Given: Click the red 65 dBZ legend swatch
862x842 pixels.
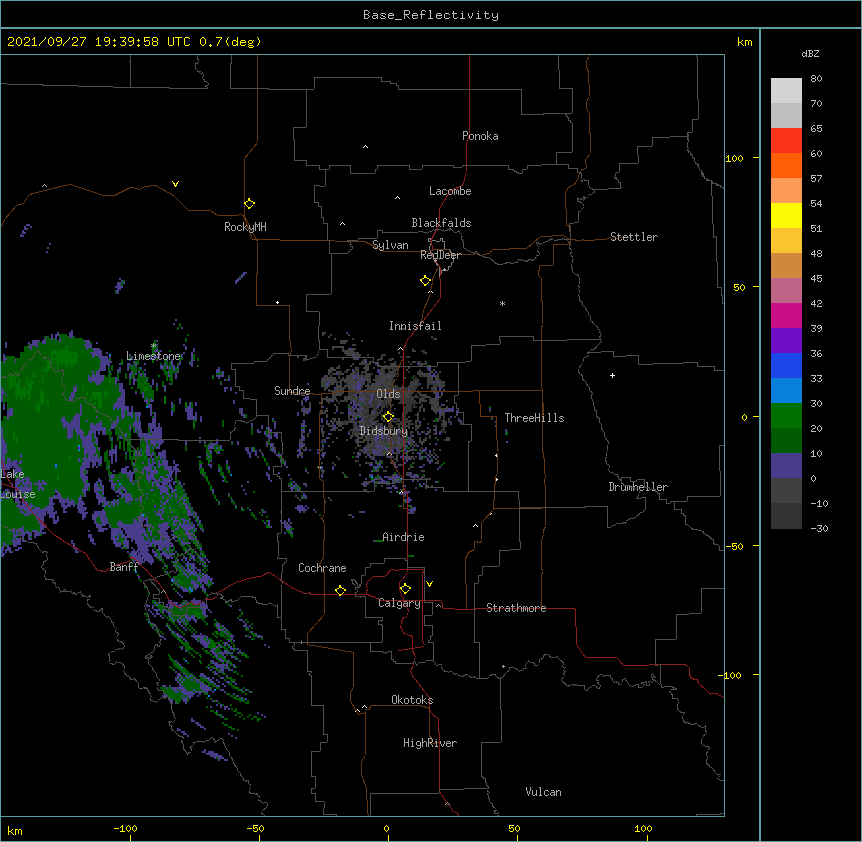Looking at the screenshot, I should coord(786,141).
